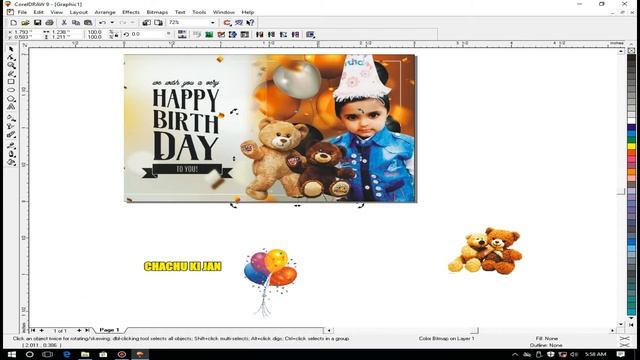Select the CHACHU KI JAN text object
640x360 pixels.
[x=182, y=266]
